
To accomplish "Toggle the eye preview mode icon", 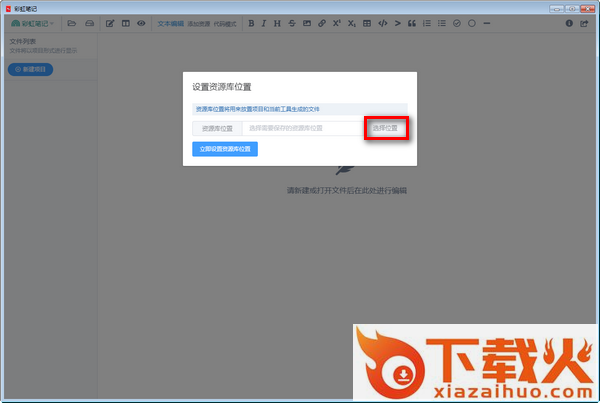I will [141, 23].
